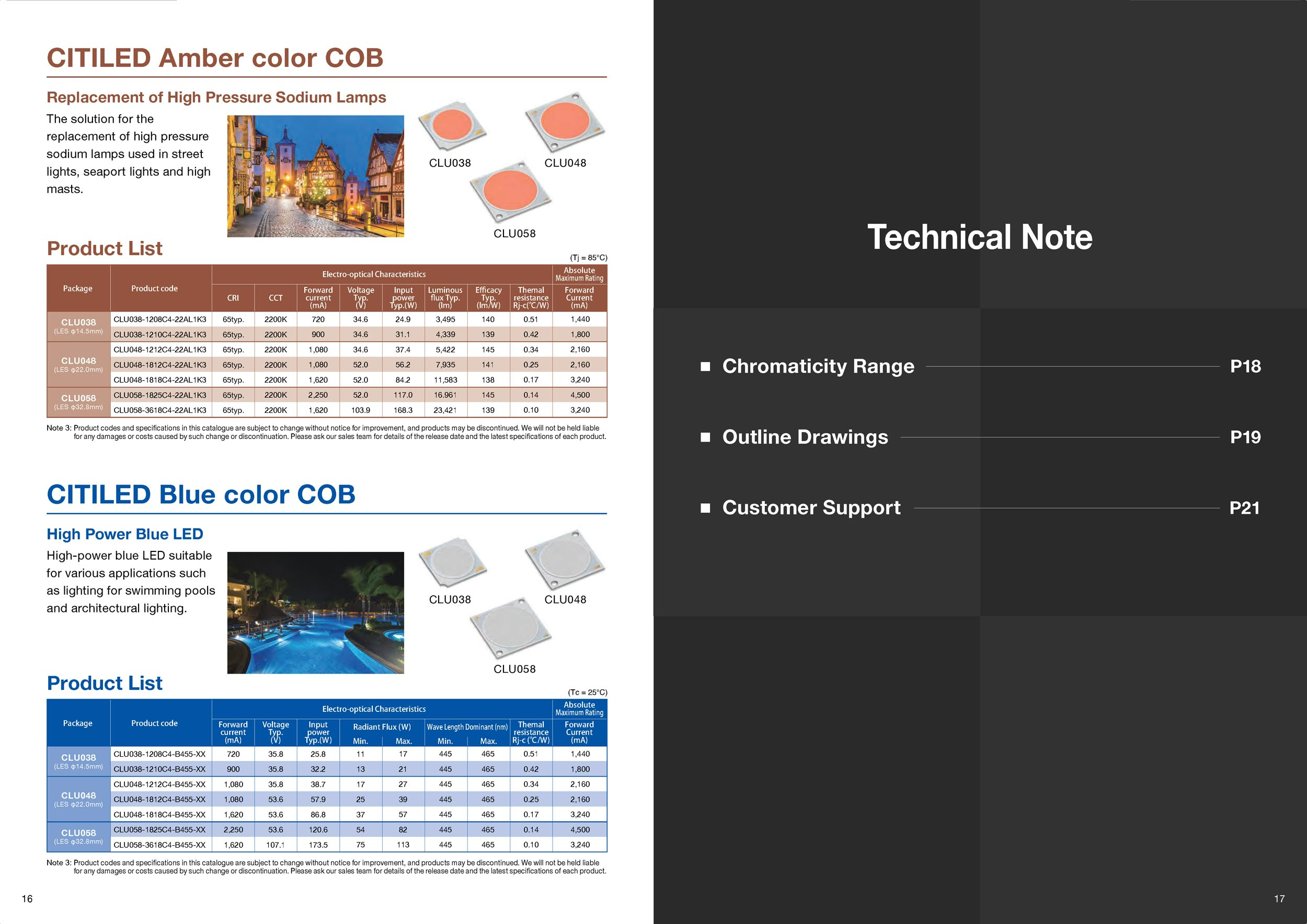Click the luminous flux value 23,421
Screen dimensions: 1307x924
tap(445, 410)
